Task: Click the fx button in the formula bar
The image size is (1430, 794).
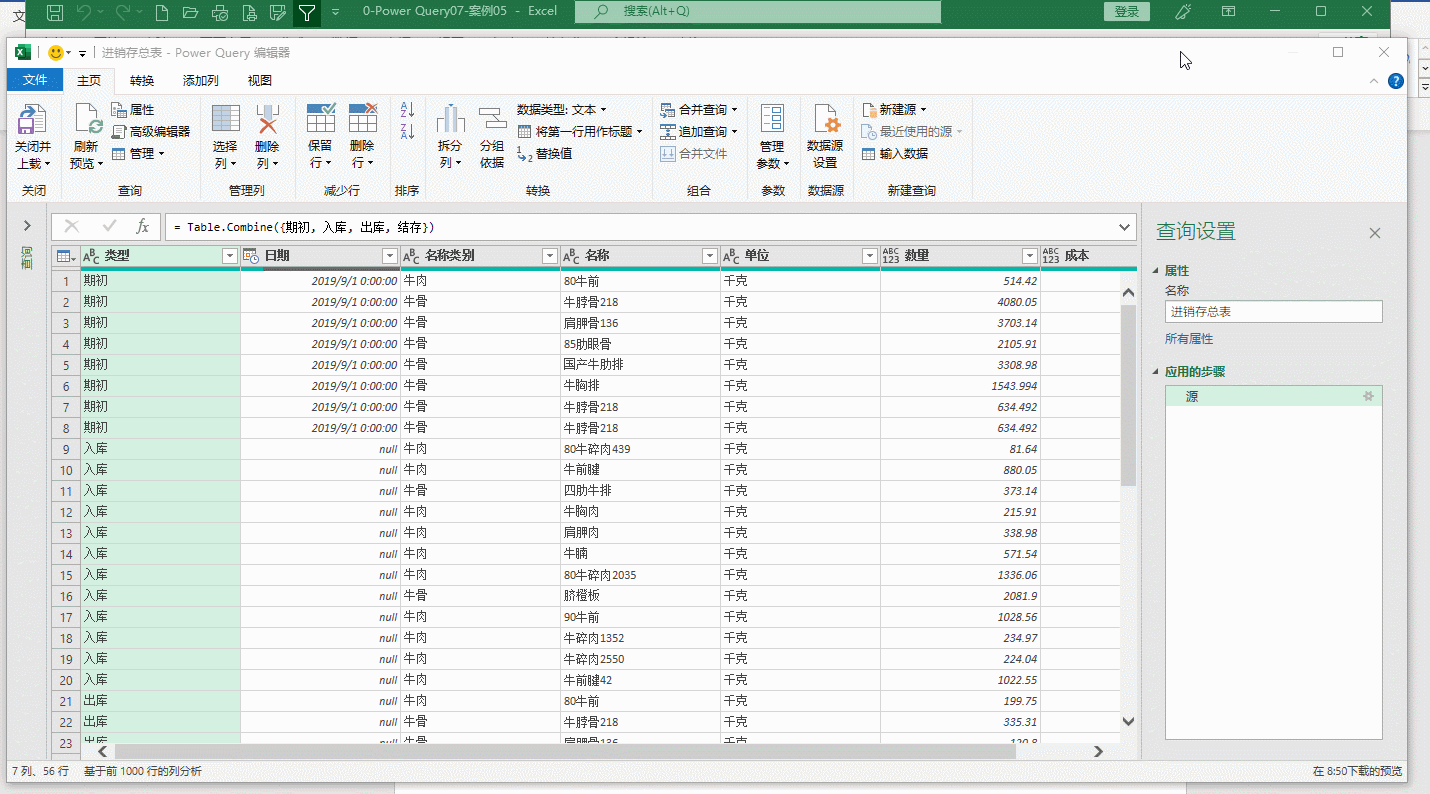Action: click(x=143, y=226)
